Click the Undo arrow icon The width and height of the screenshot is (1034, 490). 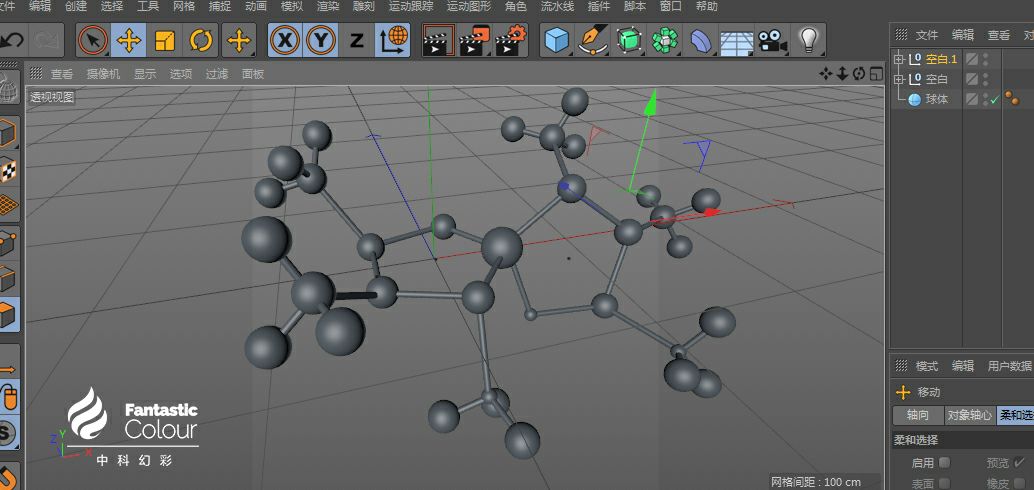[x=12, y=41]
